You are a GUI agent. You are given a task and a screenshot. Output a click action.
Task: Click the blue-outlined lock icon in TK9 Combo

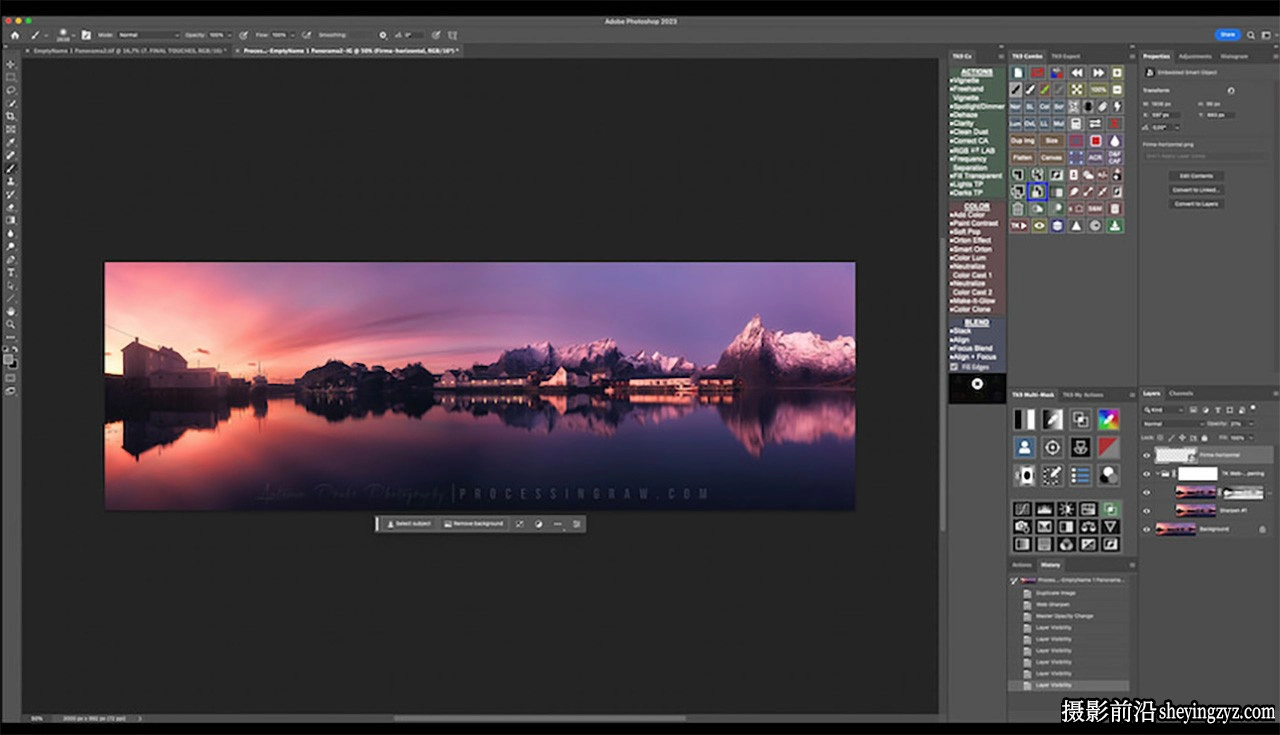tap(1037, 191)
